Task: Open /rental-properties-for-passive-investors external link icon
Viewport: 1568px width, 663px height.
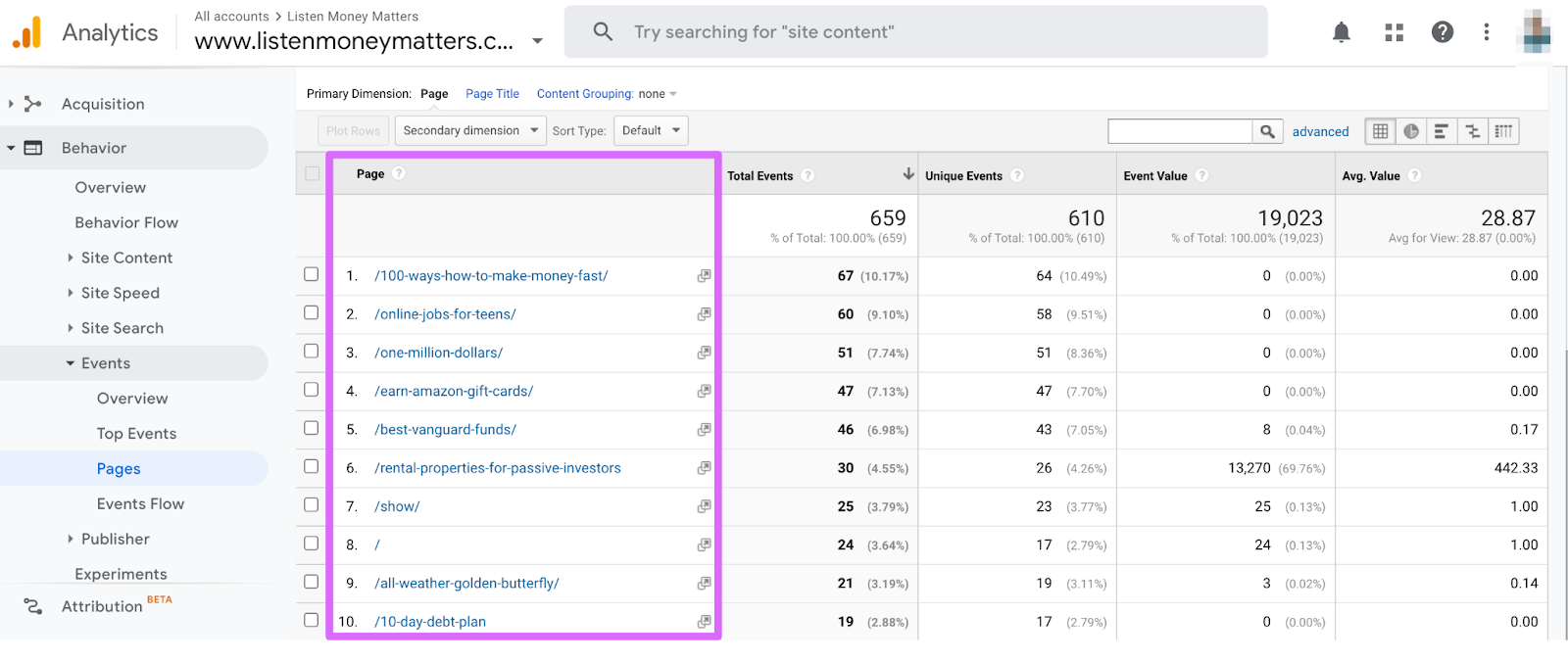Action: (704, 468)
